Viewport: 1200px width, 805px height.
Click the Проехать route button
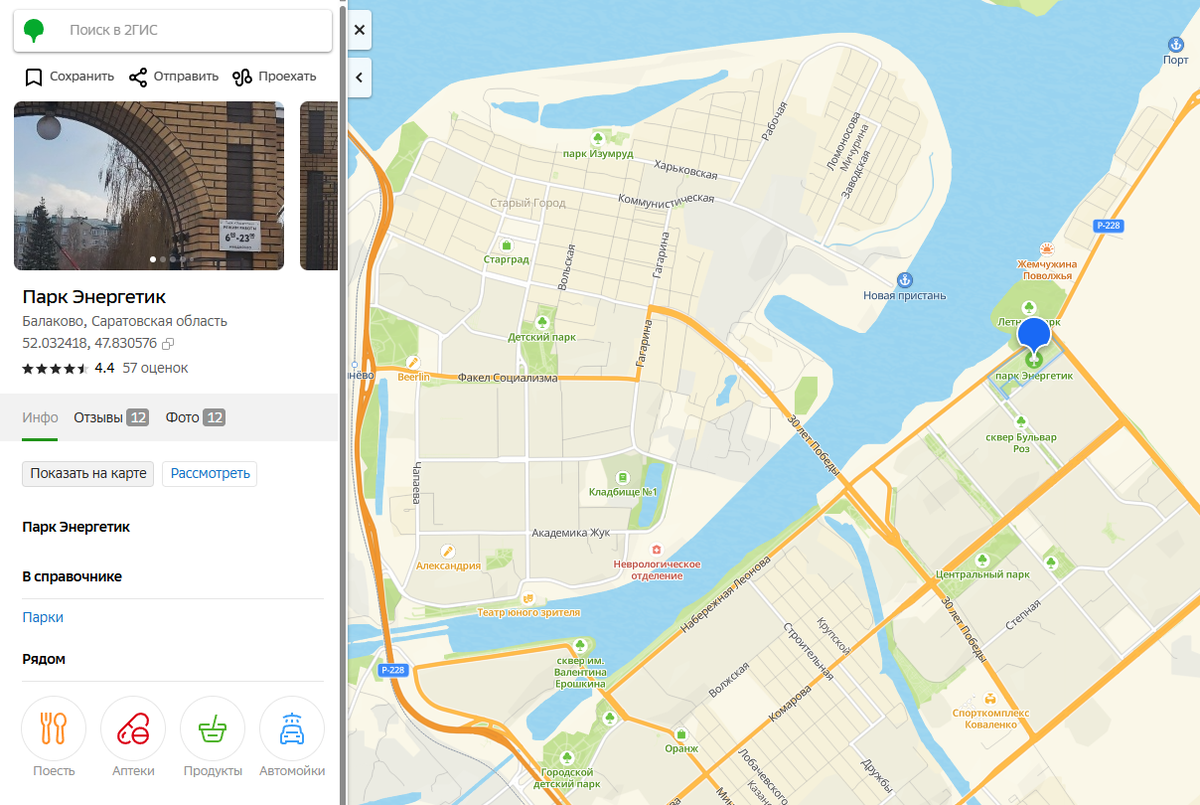(x=274, y=77)
